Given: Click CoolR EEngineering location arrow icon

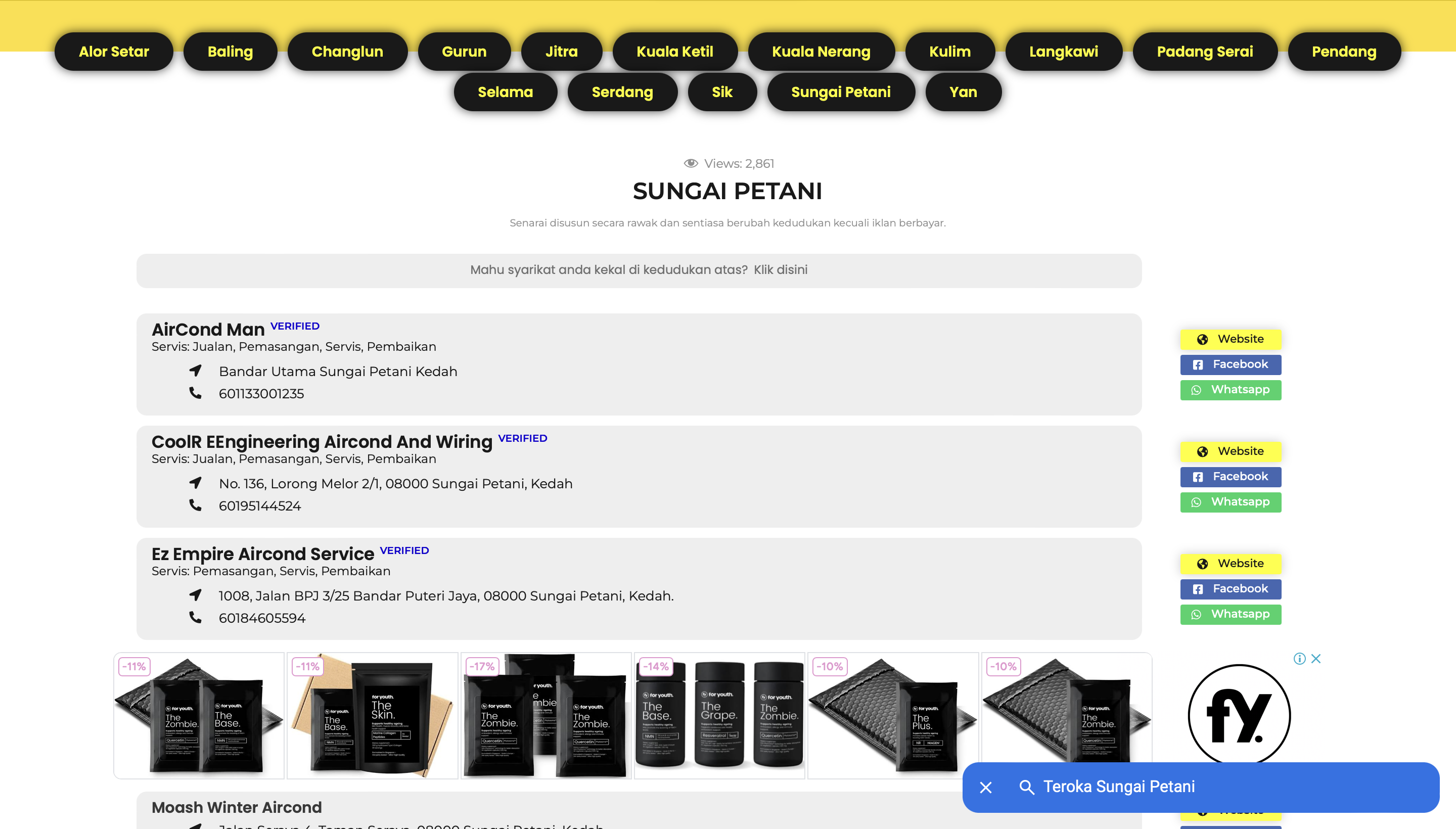Looking at the screenshot, I should click(x=195, y=483).
